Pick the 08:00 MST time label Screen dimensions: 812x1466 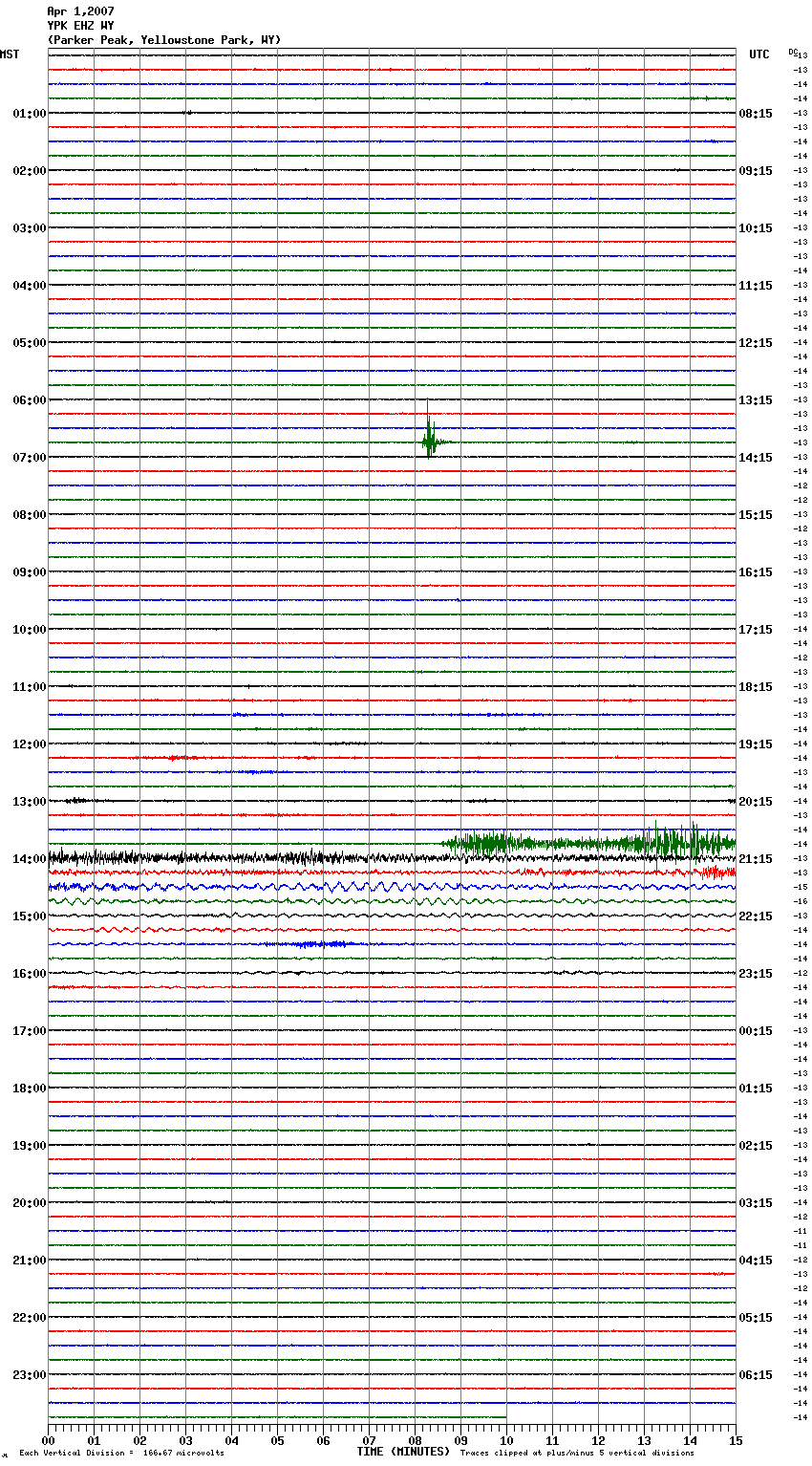(30, 515)
